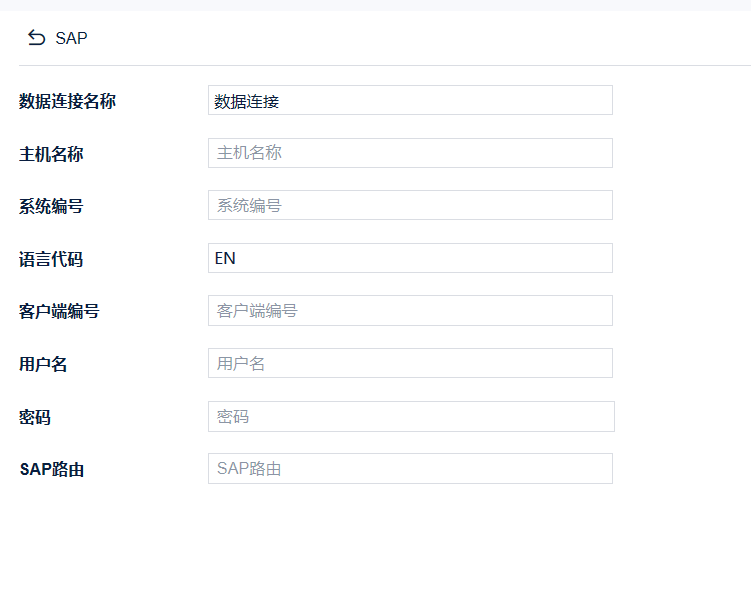Click the 主机名称 label text
751x589 pixels.
click(51, 154)
